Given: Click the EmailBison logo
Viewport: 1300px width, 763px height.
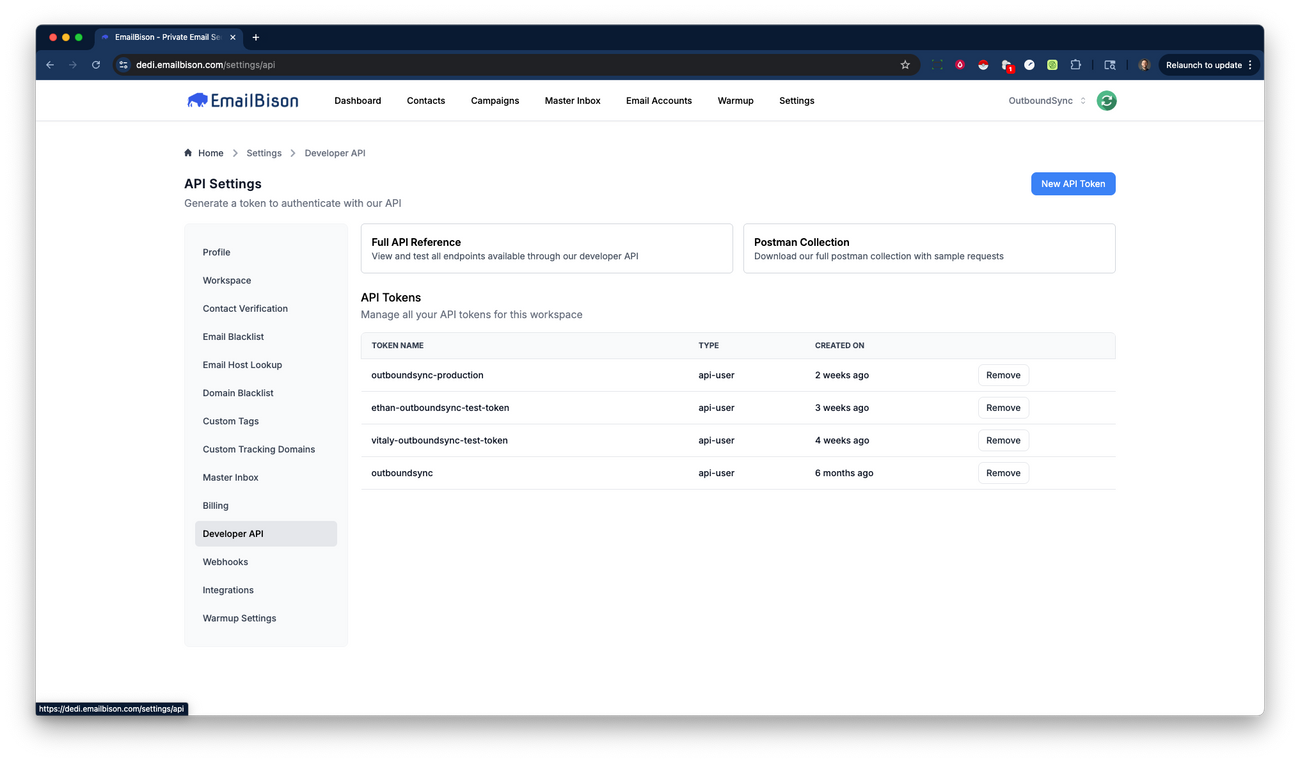Looking at the screenshot, I should (242, 100).
